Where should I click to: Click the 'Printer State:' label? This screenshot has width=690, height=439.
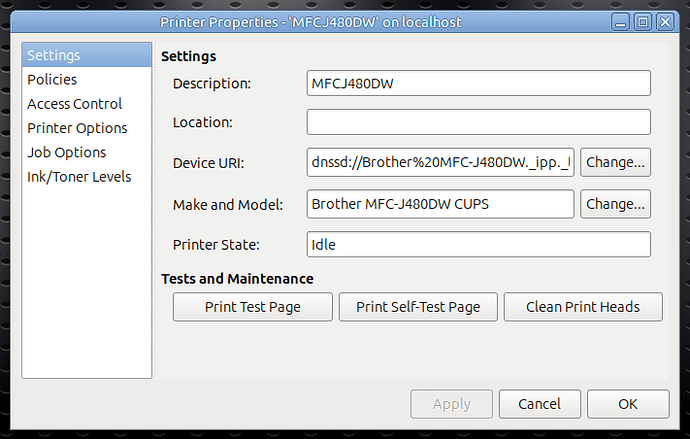point(216,245)
